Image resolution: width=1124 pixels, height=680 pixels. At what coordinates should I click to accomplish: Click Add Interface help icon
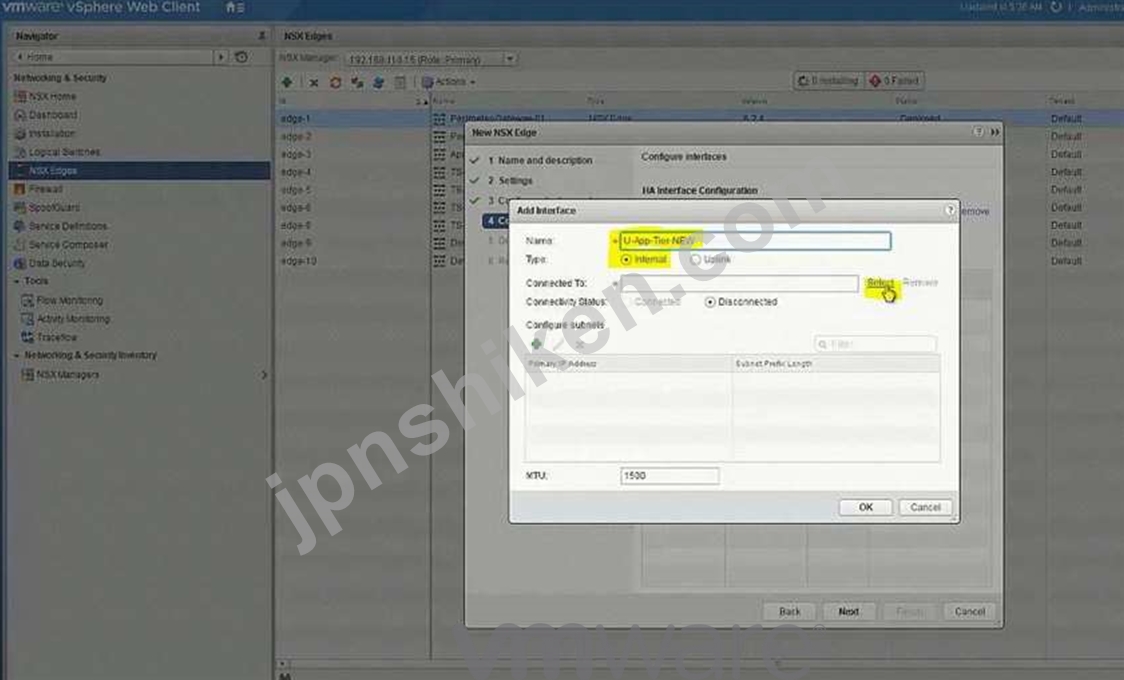coord(950,210)
